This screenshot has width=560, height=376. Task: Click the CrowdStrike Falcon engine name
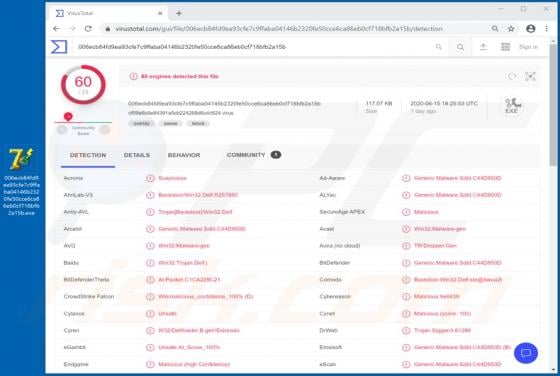pos(89,296)
